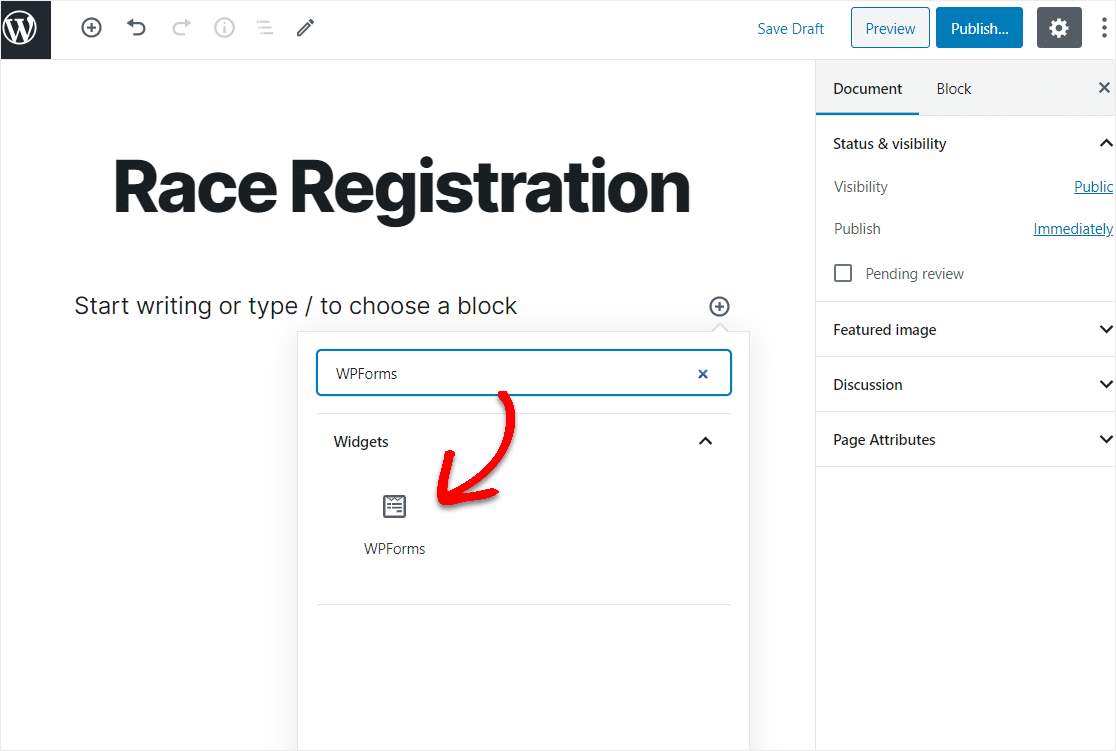Image resolution: width=1116 pixels, height=751 pixels.
Task: Add a block via the paragraph plus icon
Action: (719, 306)
